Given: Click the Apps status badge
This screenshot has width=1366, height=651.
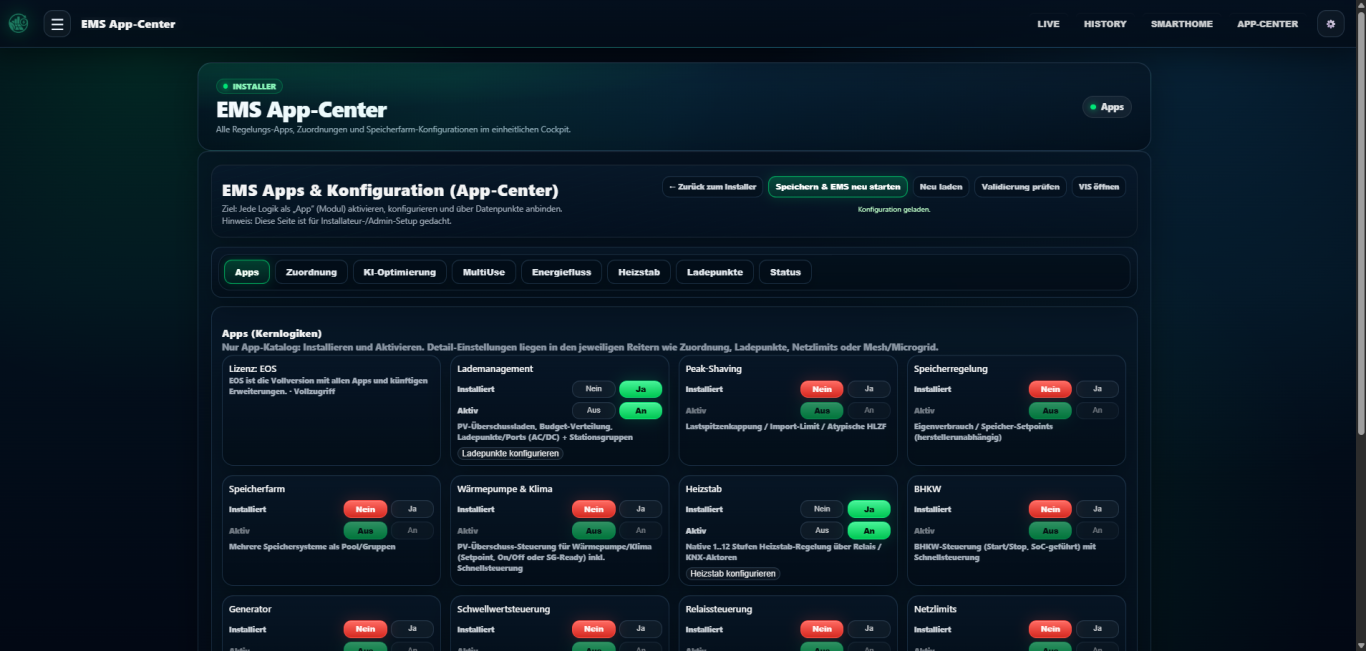Looking at the screenshot, I should pos(1107,107).
